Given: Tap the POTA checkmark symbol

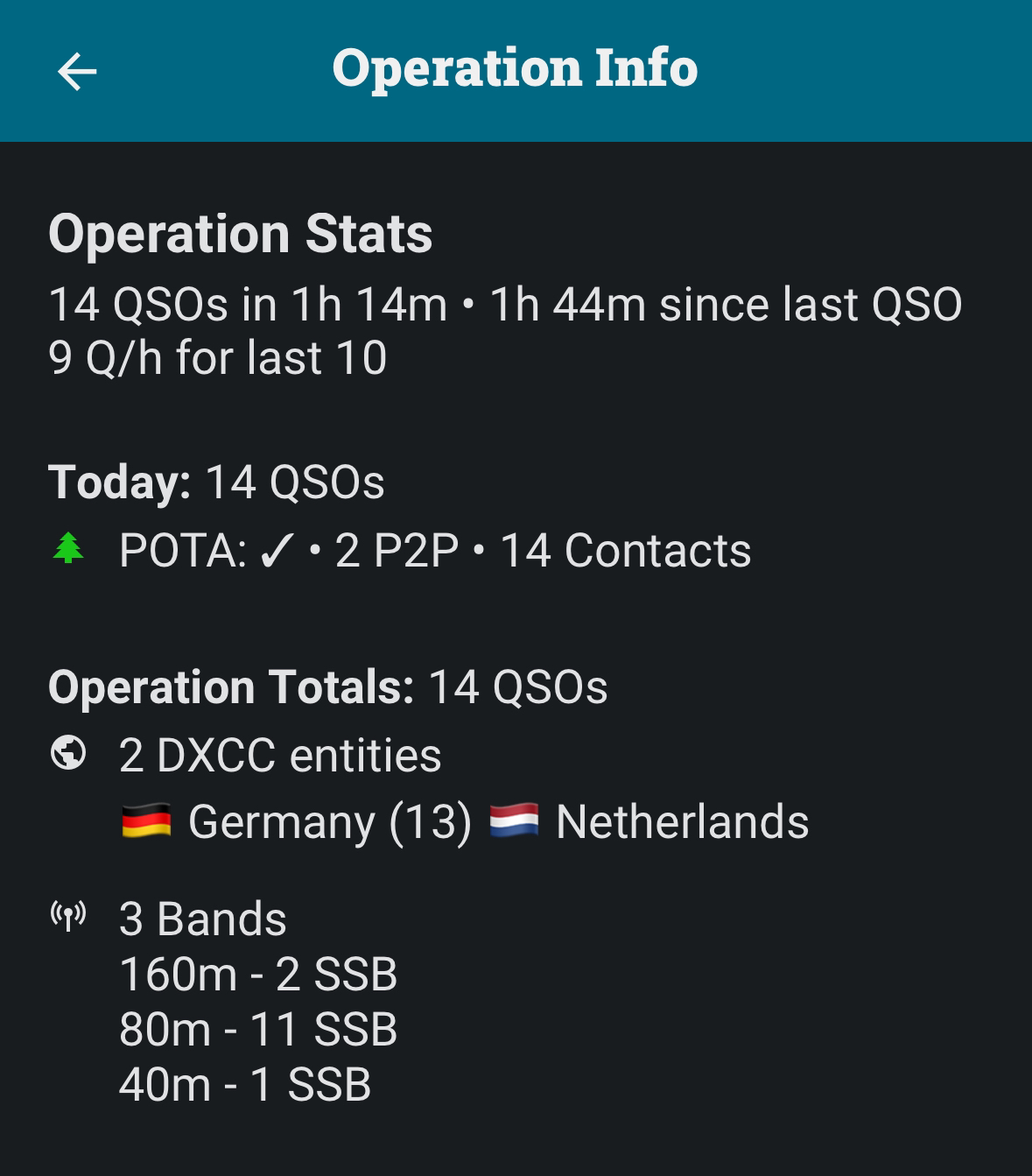Looking at the screenshot, I should [277, 551].
